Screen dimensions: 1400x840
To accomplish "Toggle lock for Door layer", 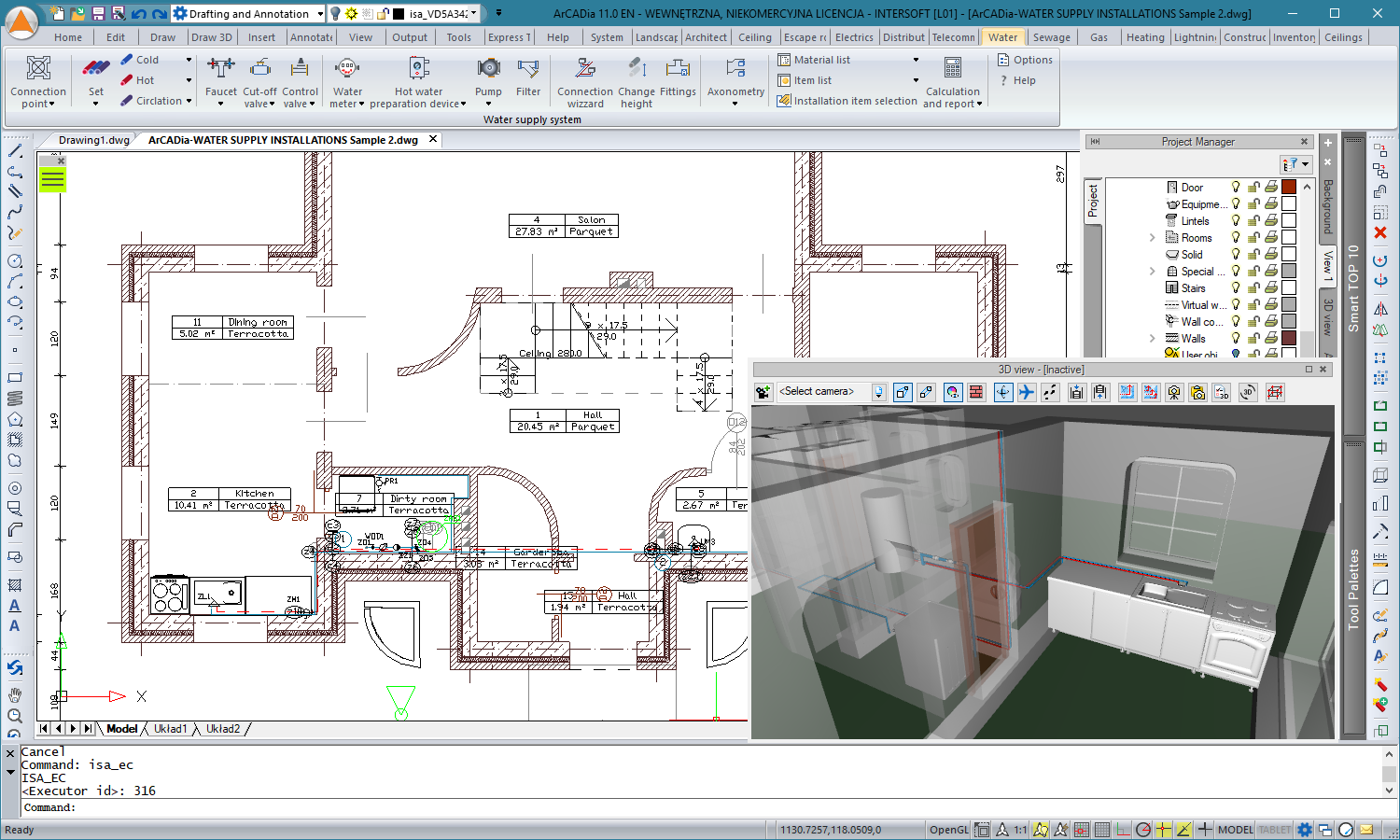I will pyautogui.click(x=1253, y=187).
